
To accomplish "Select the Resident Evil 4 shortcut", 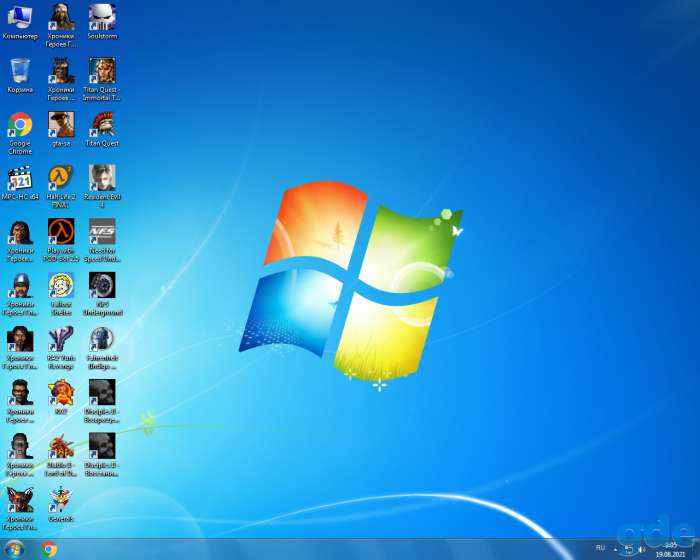I will point(102,187).
